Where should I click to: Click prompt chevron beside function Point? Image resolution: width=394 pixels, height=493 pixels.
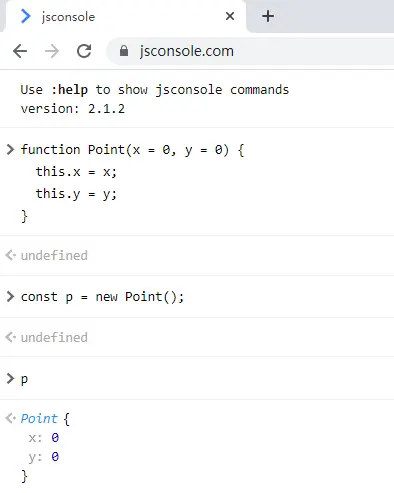(10, 149)
